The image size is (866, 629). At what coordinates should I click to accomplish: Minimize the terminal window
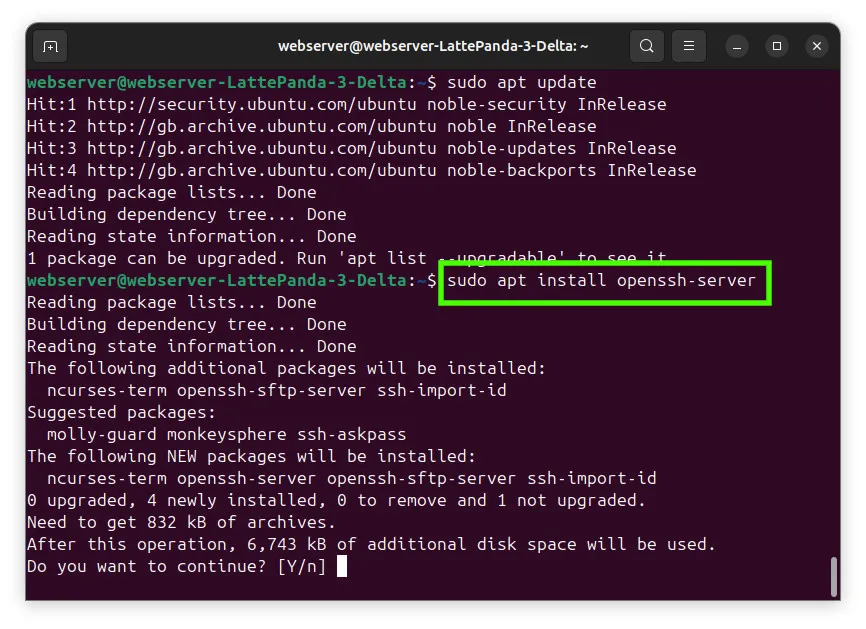coord(737,46)
